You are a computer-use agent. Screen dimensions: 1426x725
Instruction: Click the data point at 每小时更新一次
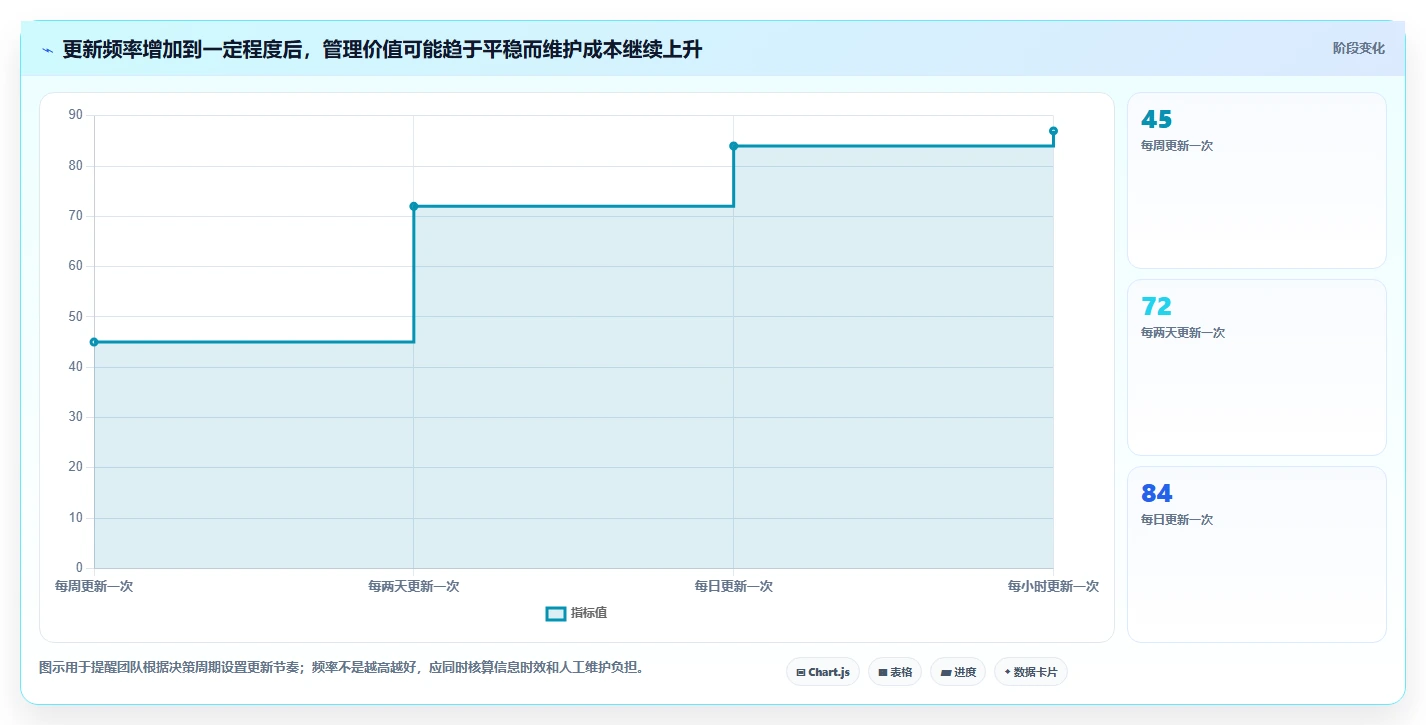pyautogui.click(x=1054, y=131)
